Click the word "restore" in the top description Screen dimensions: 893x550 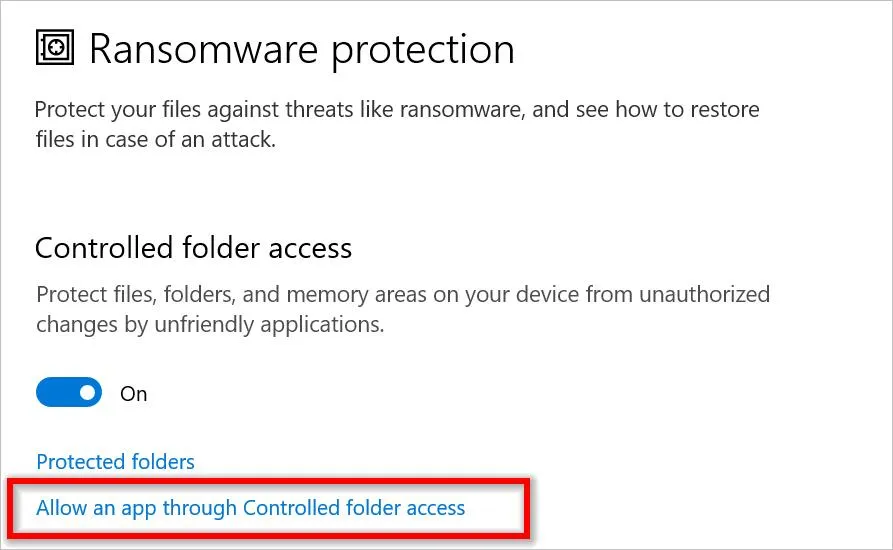pos(724,109)
